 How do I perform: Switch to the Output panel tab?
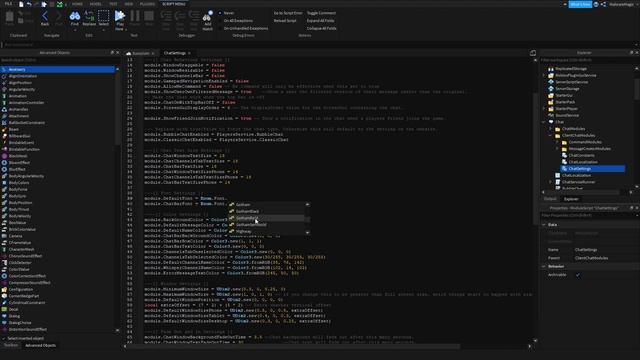click(550, 199)
